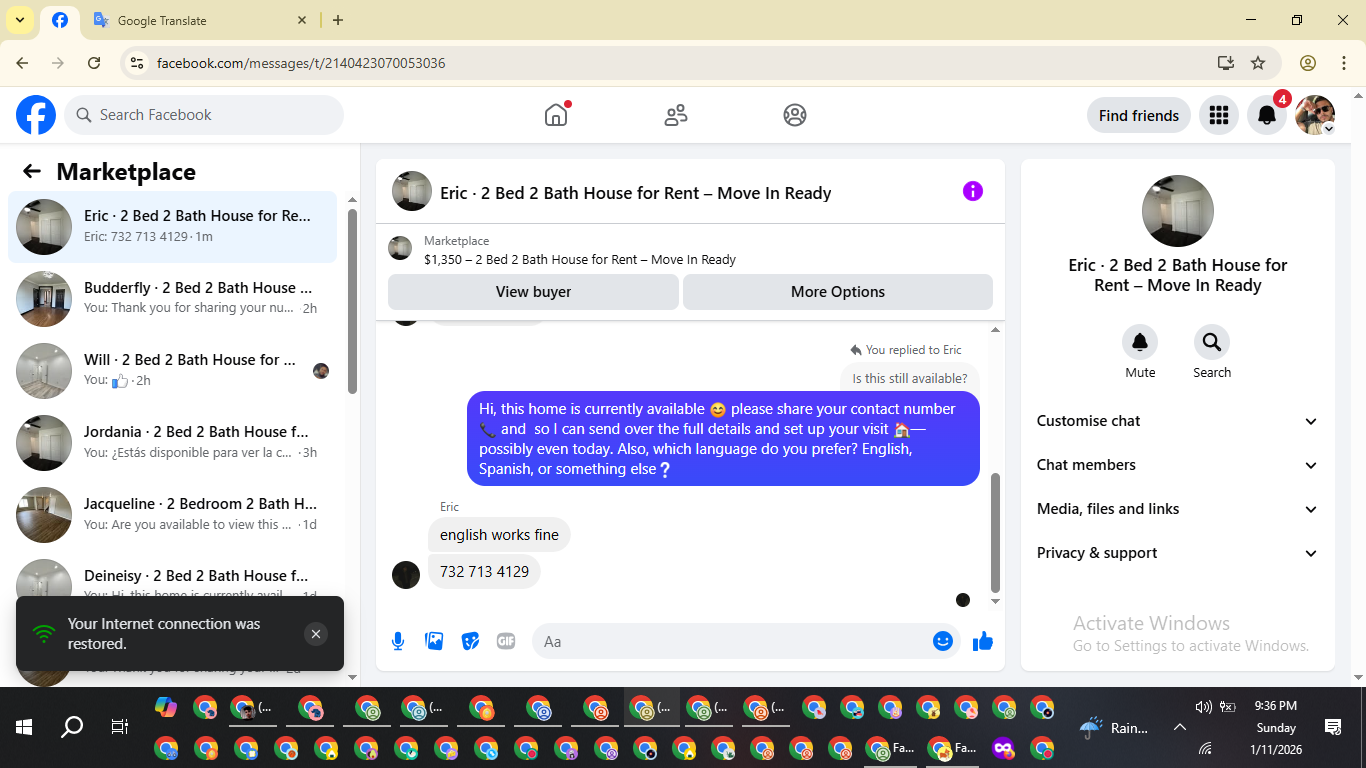
Task: Open the Chrome tab search dropdown
Action: tap(19, 20)
